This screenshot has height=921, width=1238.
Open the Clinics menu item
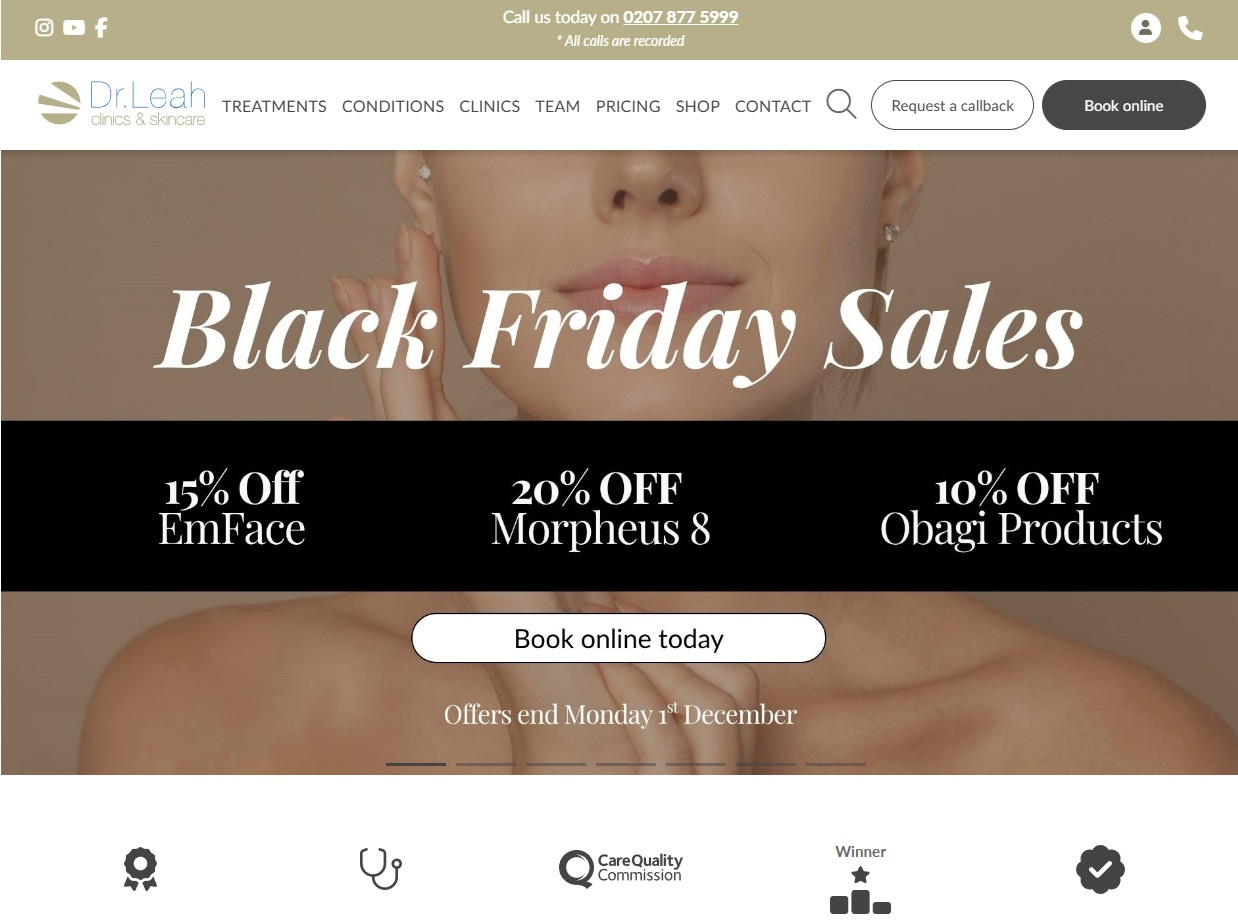click(489, 106)
